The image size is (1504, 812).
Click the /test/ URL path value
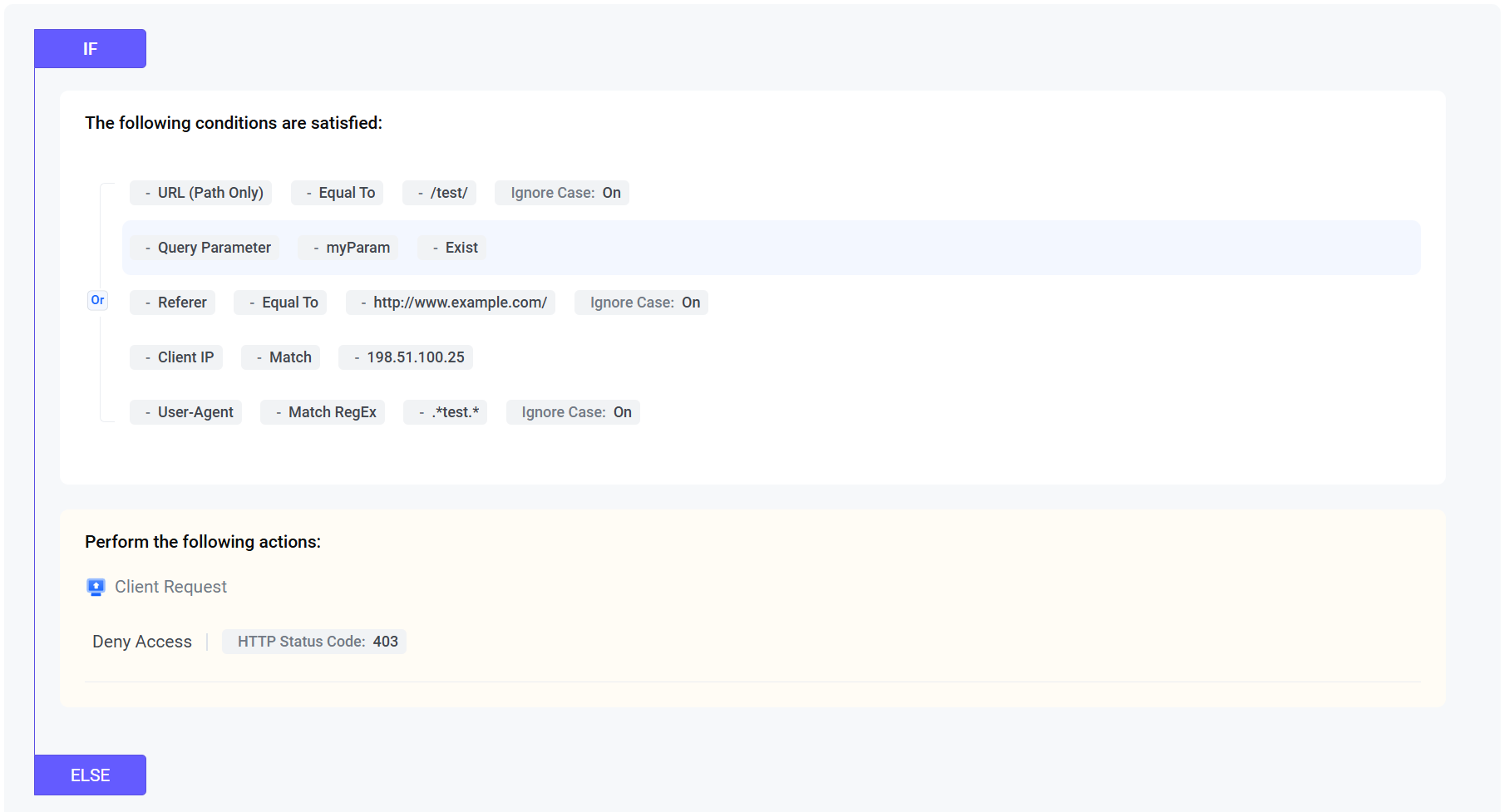tap(439, 193)
